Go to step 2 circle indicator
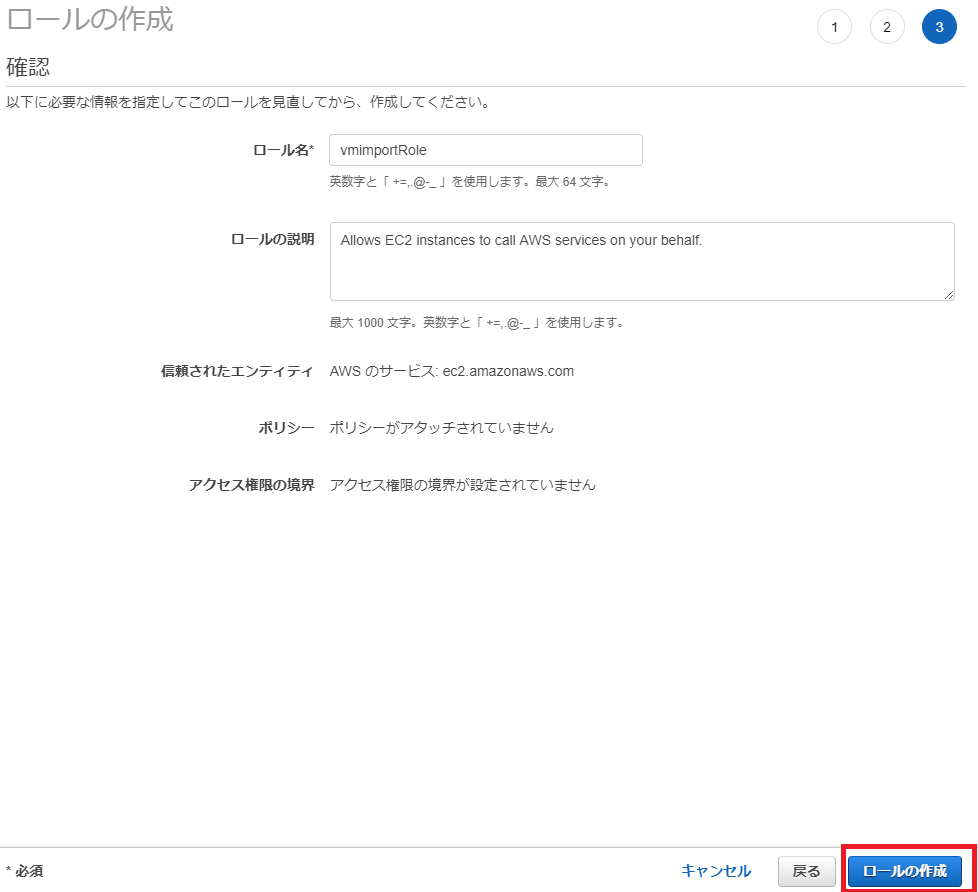The width and height of the screenshot is (978, 892). point(887,27)
